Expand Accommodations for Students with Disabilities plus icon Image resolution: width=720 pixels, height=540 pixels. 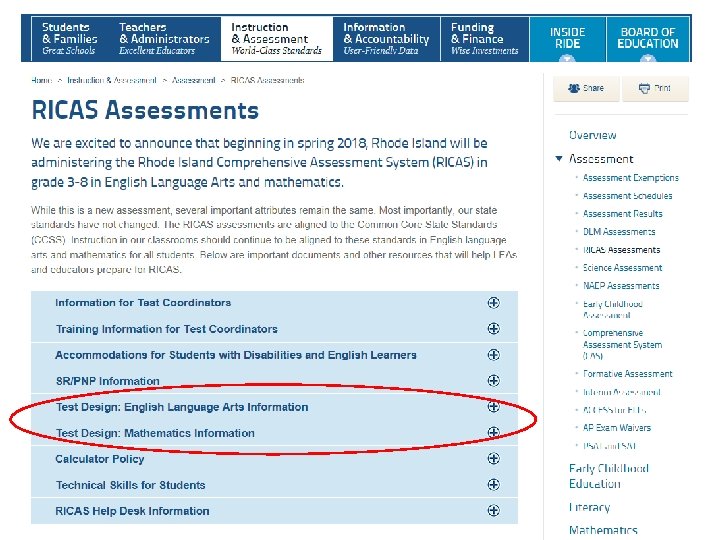[x=494, y=354]
